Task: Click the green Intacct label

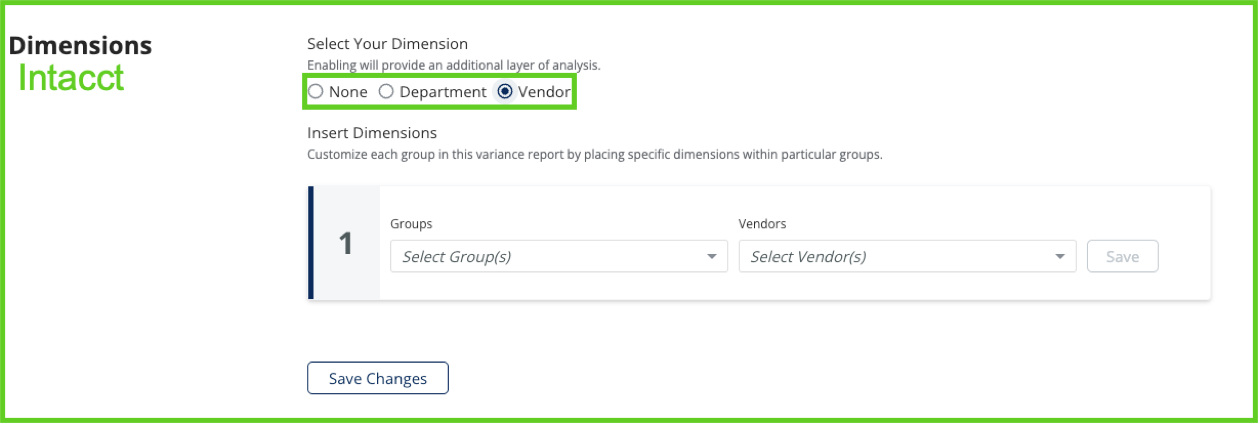Action: [71, 78]
